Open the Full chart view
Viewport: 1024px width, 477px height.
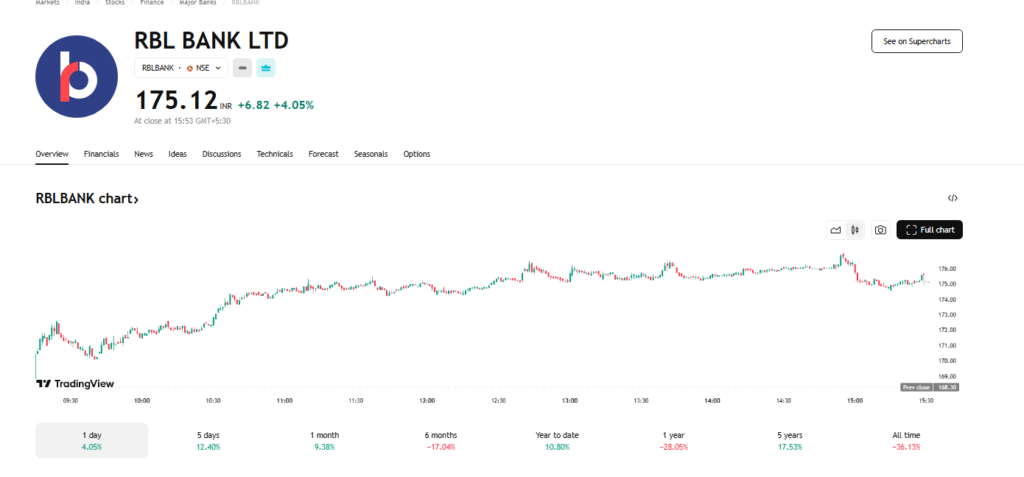929,230
